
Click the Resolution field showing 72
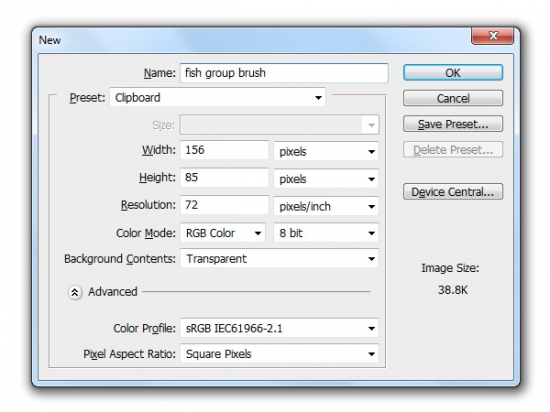(x=224, y=205)
